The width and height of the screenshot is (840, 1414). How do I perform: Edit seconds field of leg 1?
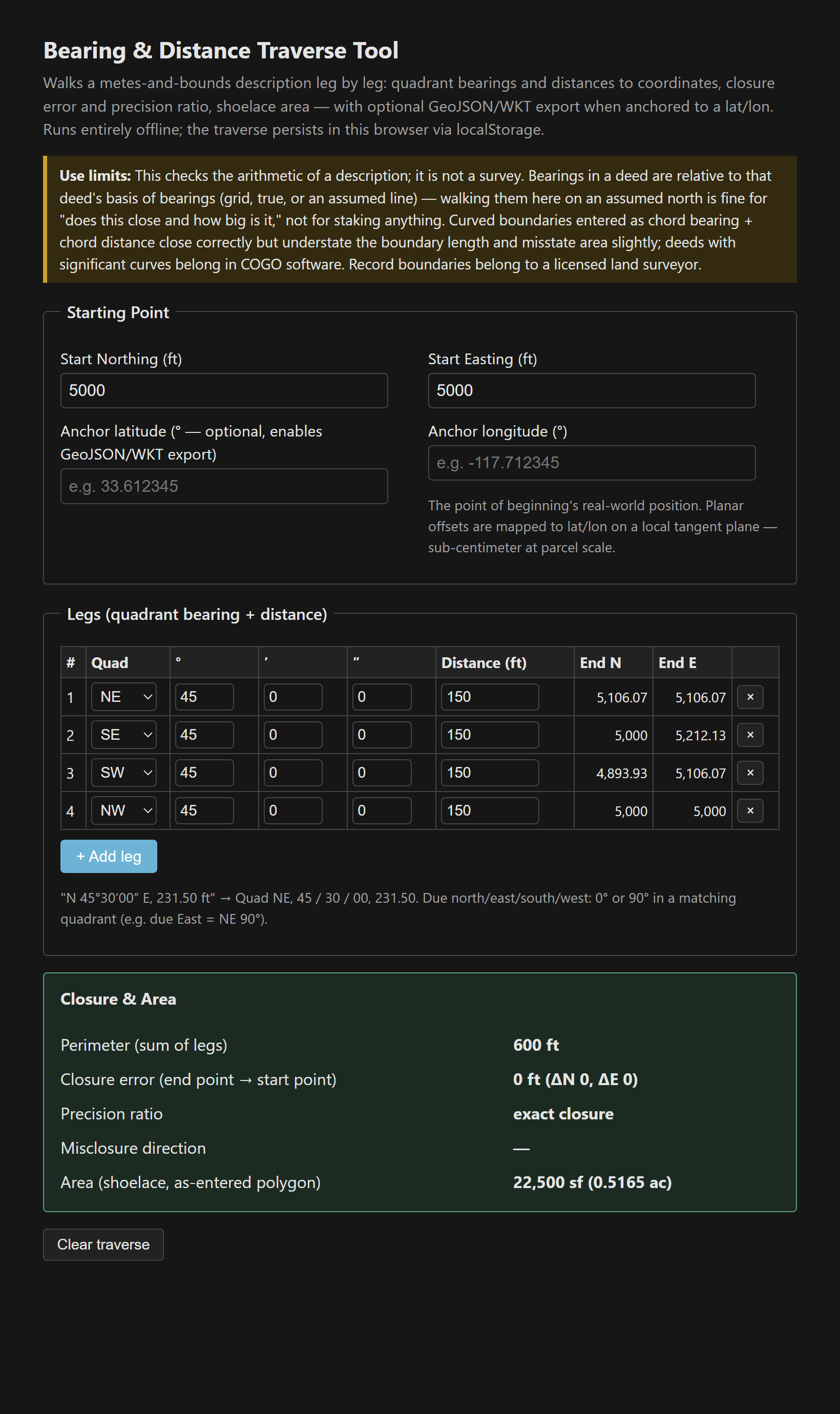[382, 697]
